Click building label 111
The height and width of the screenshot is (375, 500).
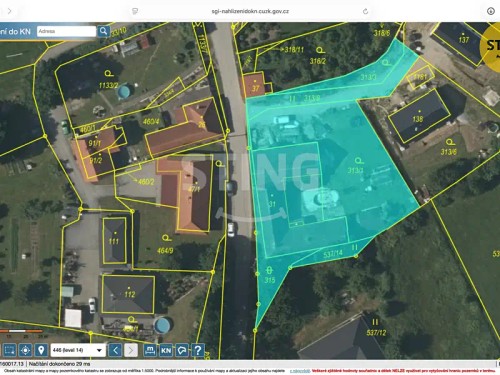pyautogui.click(x=114, y=241)
